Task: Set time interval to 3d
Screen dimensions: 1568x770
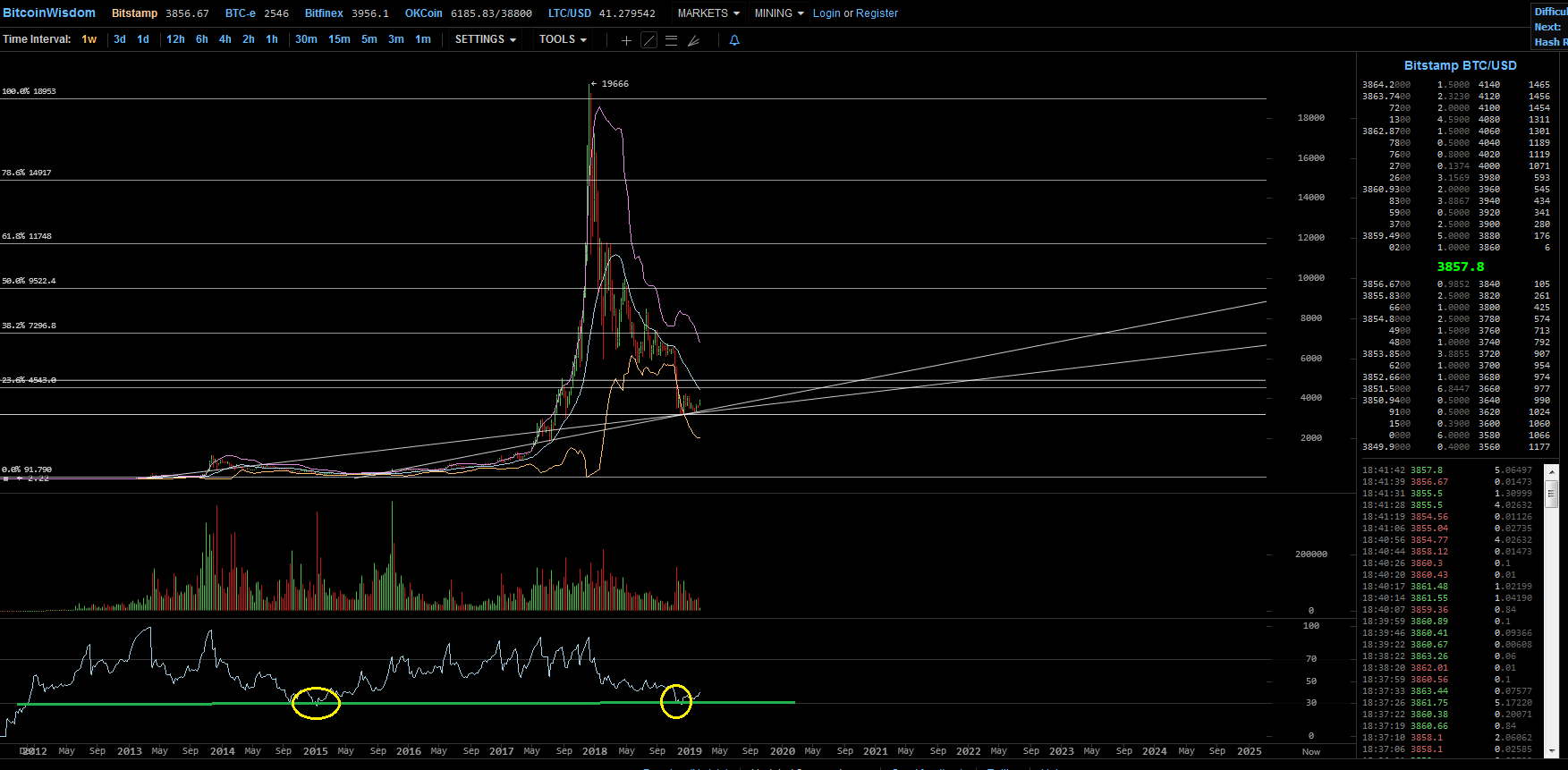Action: (120, 39)
